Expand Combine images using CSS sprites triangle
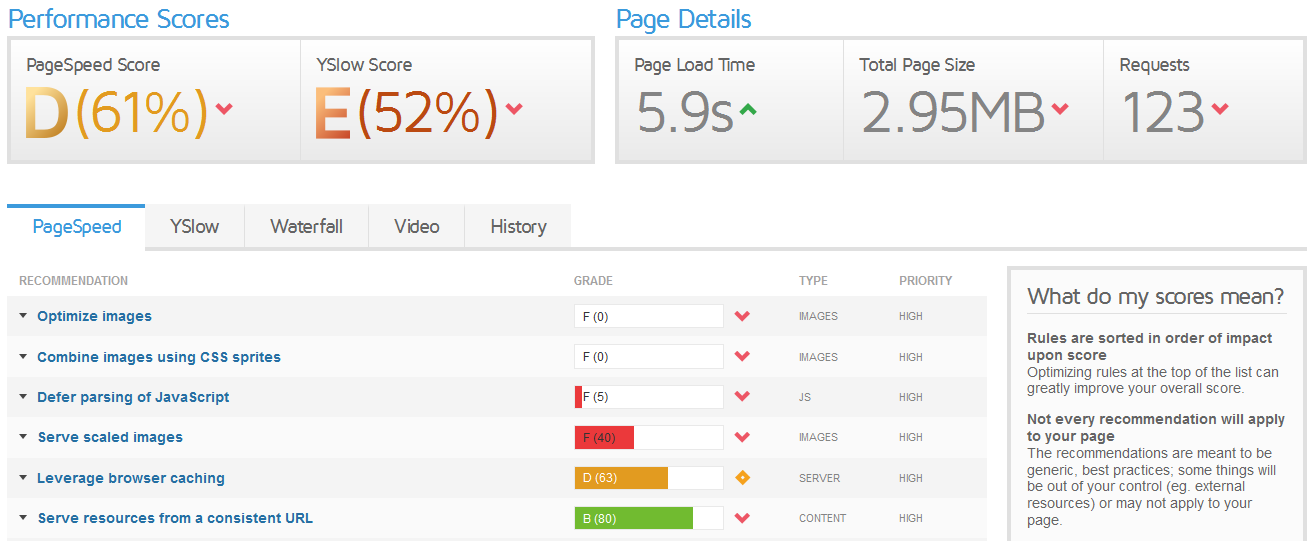 [x=23, y=357]
